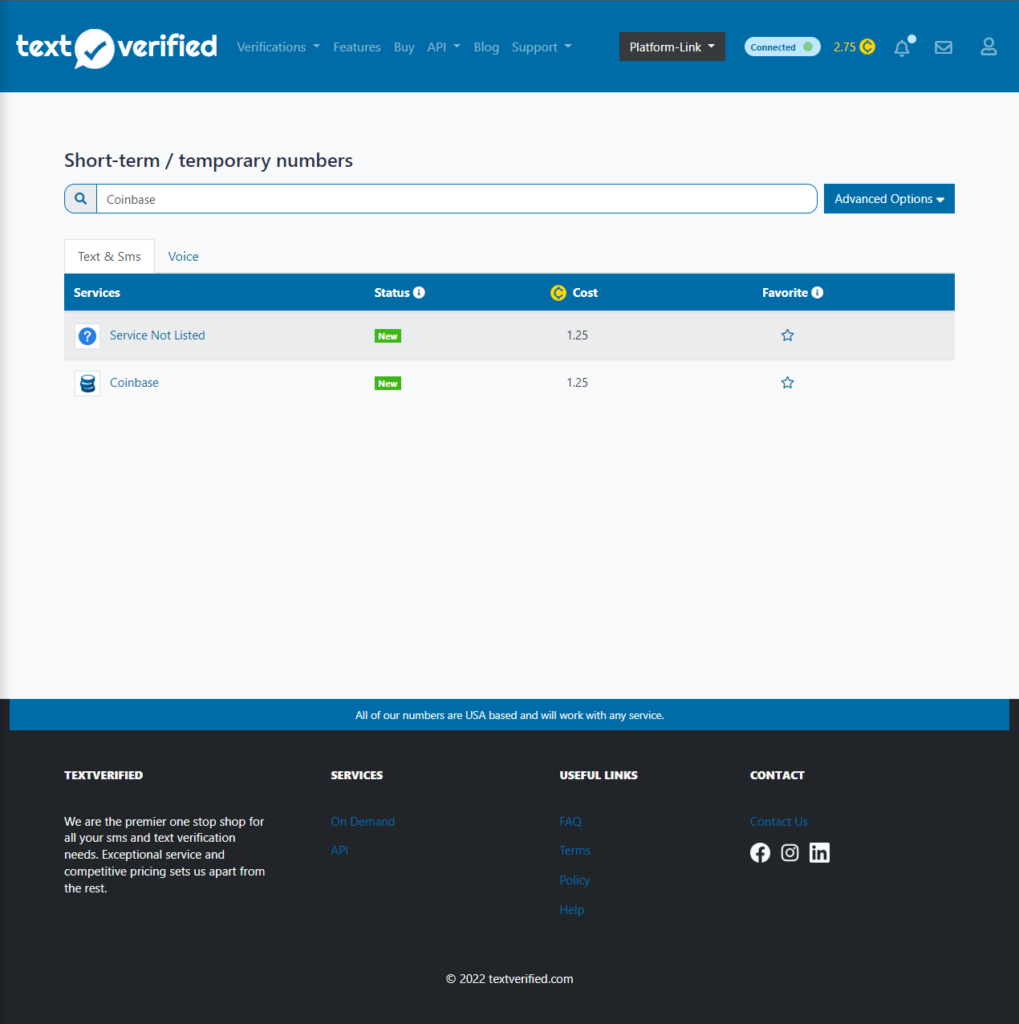Open the Facebook page icon
Screen dimensions: 1019x1024
[760, 853]
